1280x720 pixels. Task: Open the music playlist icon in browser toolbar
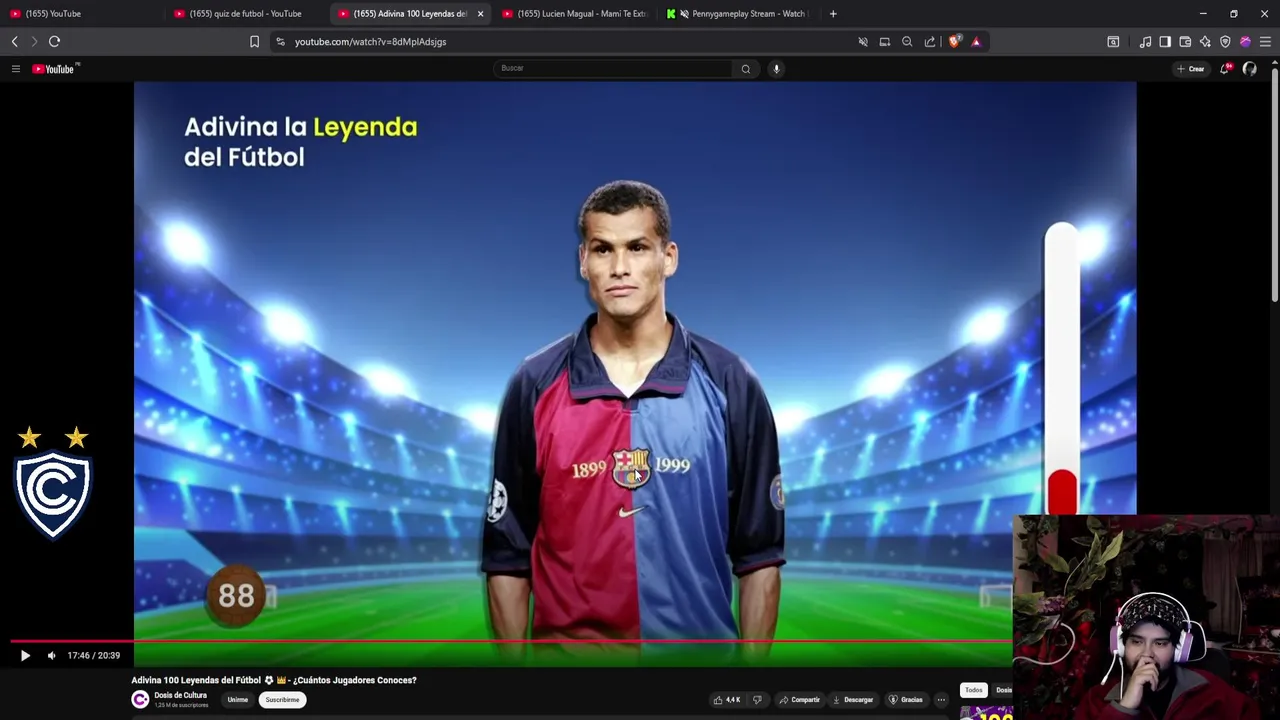coord(1145,42)
